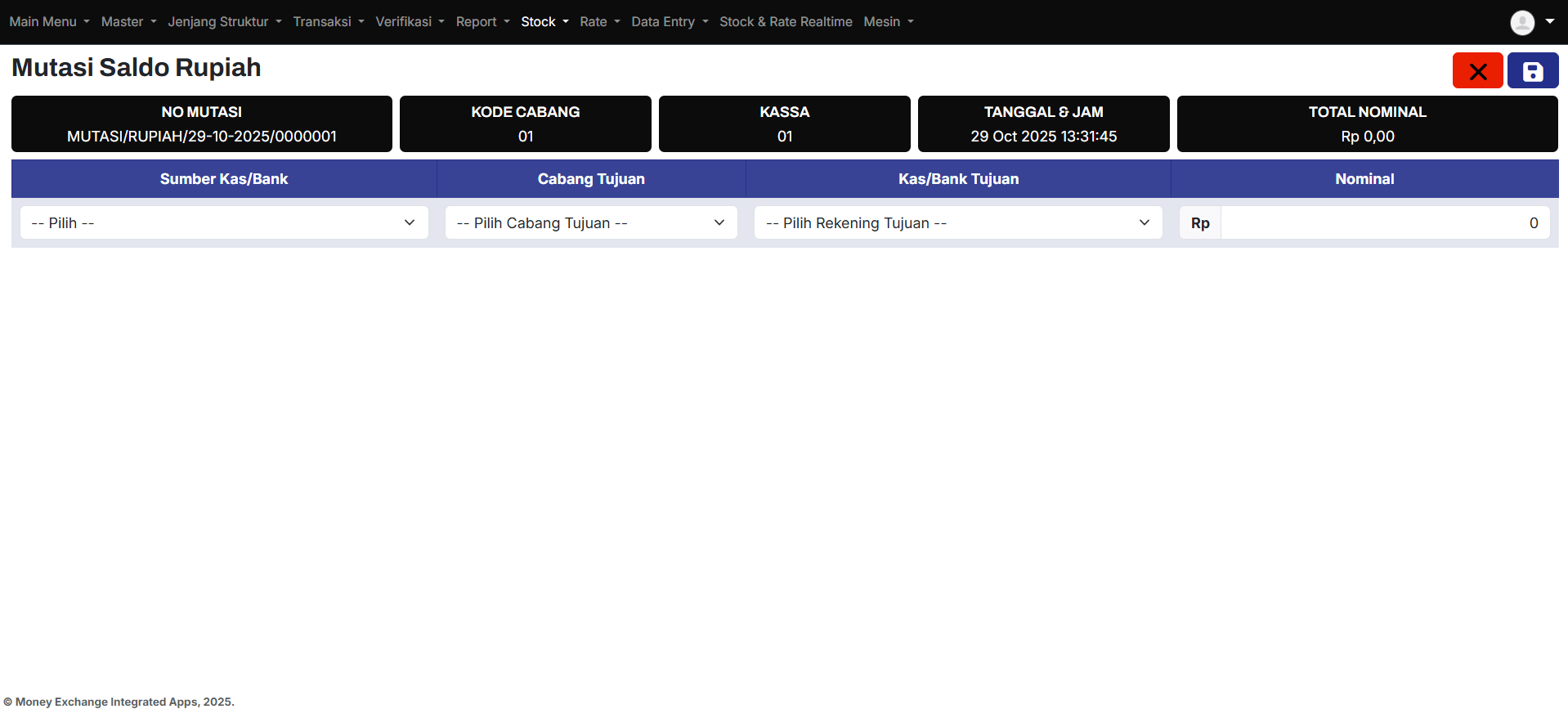Click the red X cancel icon

click(1477, 71)
